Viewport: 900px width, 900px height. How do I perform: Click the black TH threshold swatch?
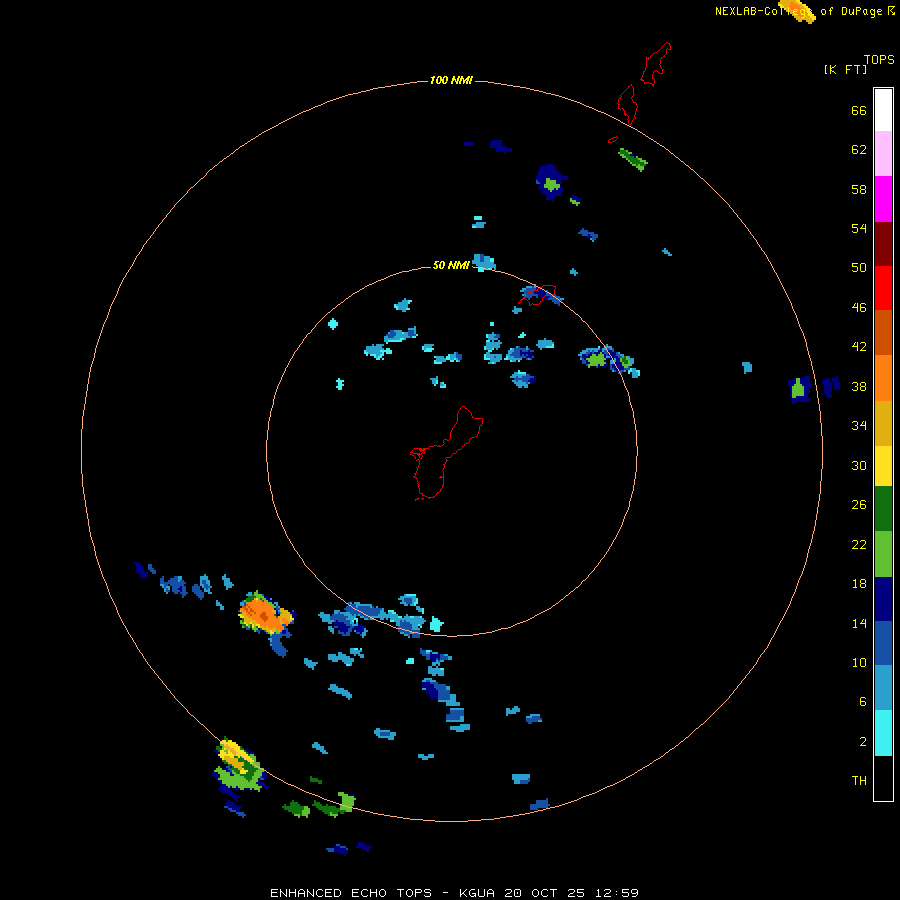point(883,778)
